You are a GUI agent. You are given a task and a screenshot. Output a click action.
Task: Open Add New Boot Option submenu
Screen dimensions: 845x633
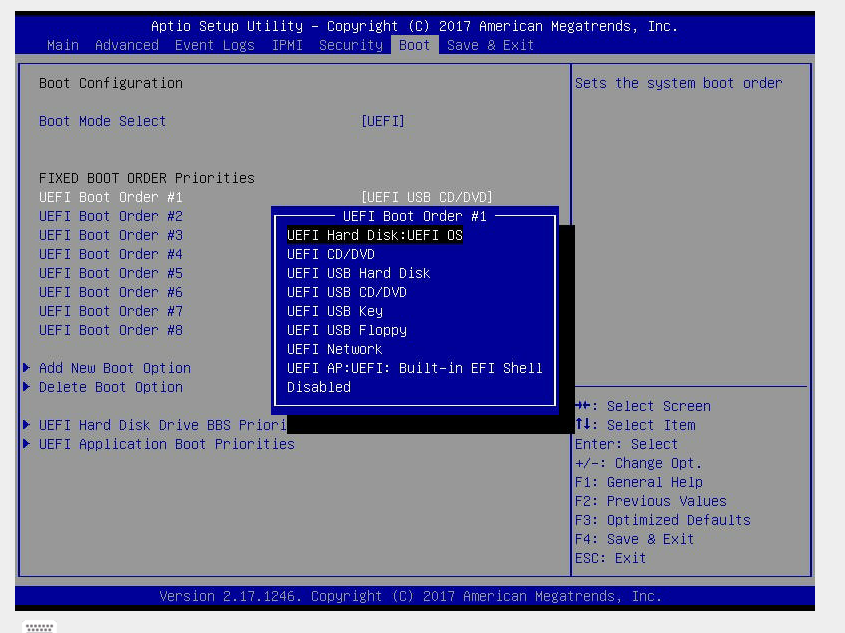coord(115,368)
